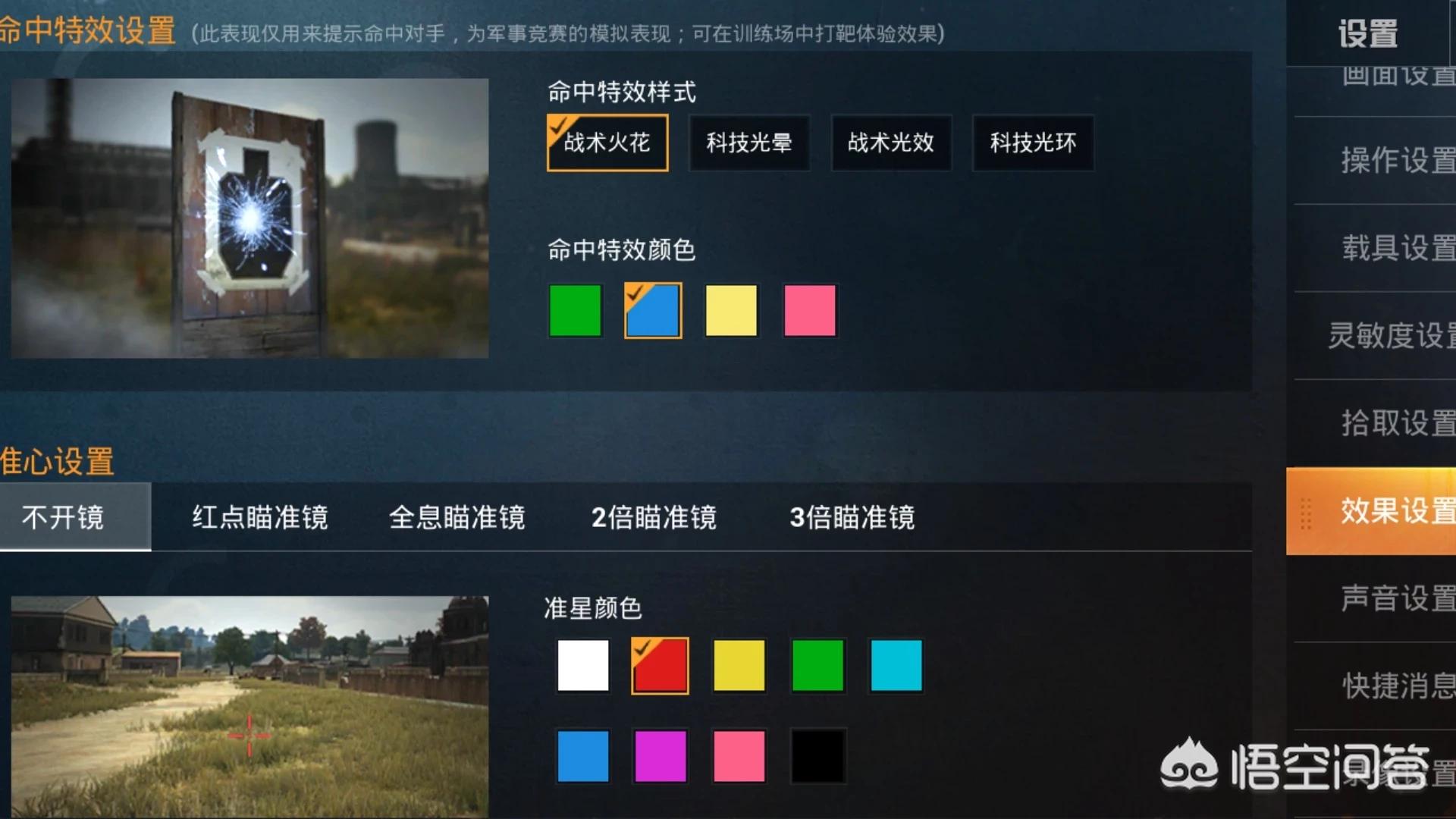Set hit effect color to green
This screenshot has width=1456, height=819.
pyautogui.click(x=575, y=310)
